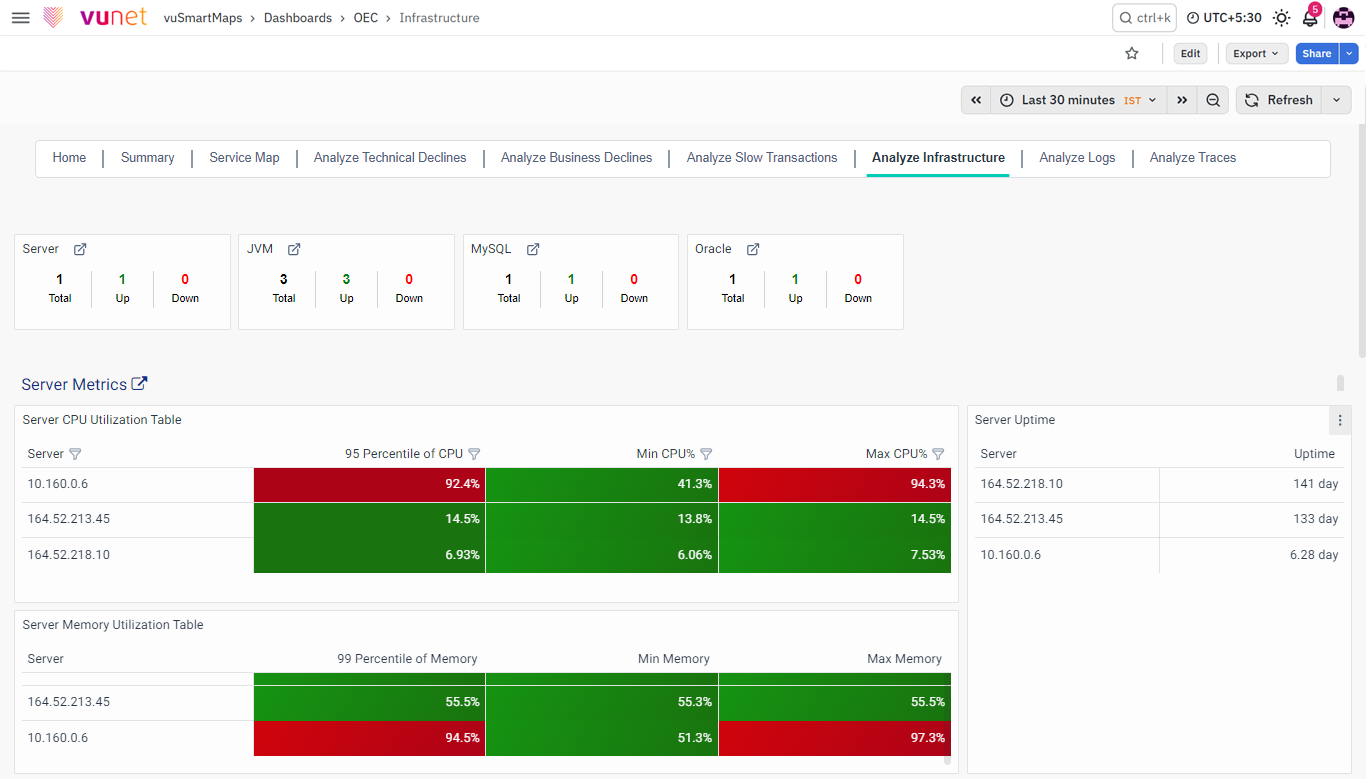Filter the Max CPU% column
1366x779 pixels.
coord(938,454)
